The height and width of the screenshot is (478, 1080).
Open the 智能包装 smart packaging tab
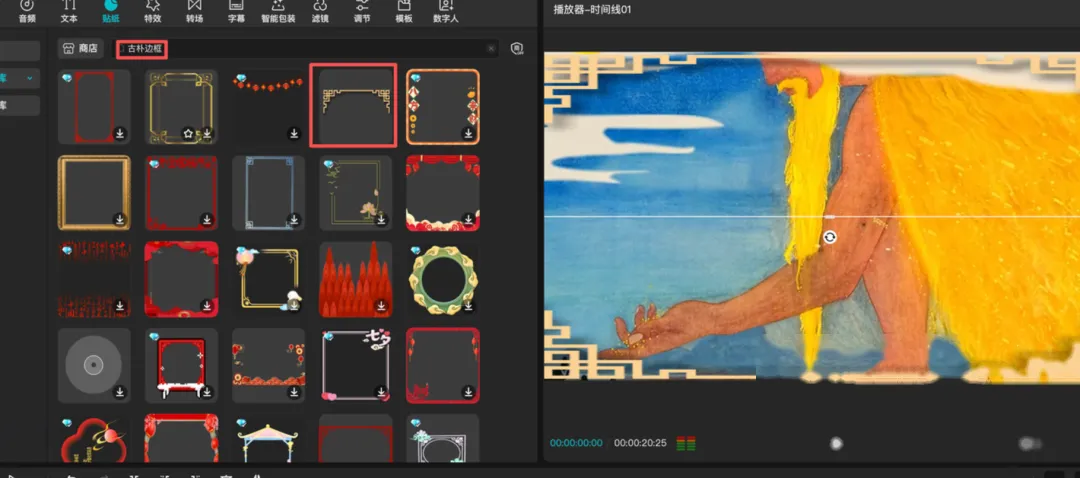click(278, 12)
